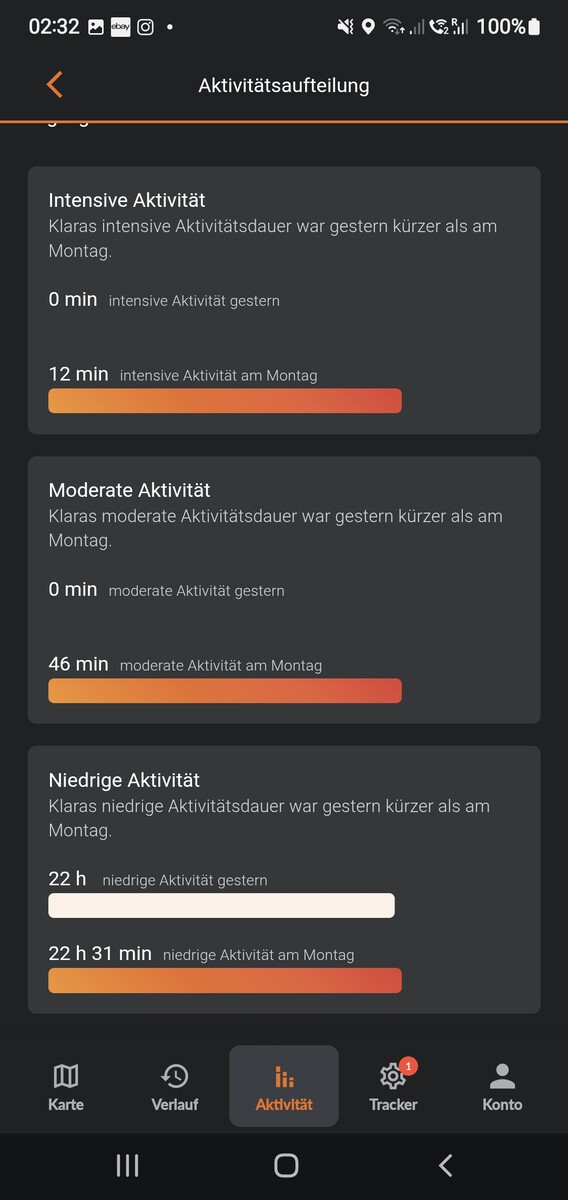Tap Android home button
The height and width of the screenshot is (1200, 568).
286,1165
